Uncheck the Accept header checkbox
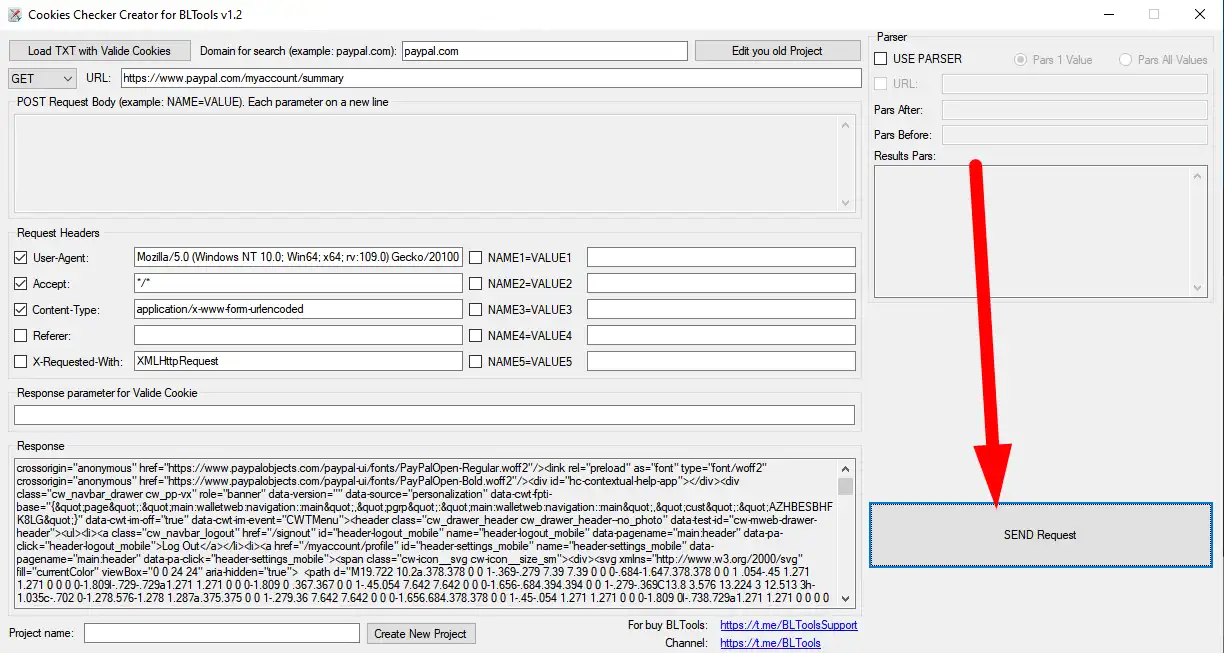Image resolution: width=1224 pixels, height=653 pixels. pyautogui.click(x=21, y=284)
